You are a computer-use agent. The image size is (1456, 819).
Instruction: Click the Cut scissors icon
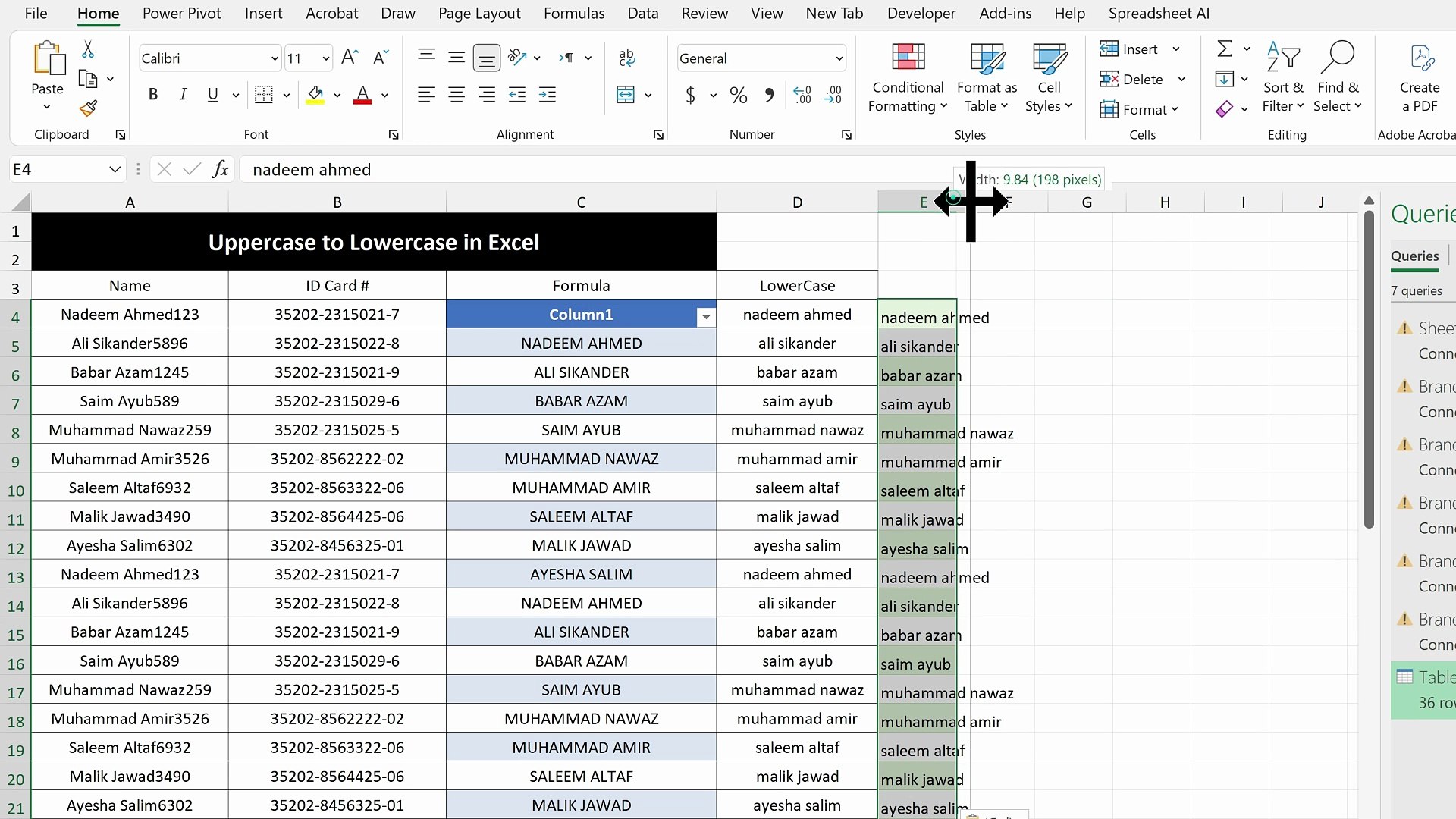coord(88,50)
